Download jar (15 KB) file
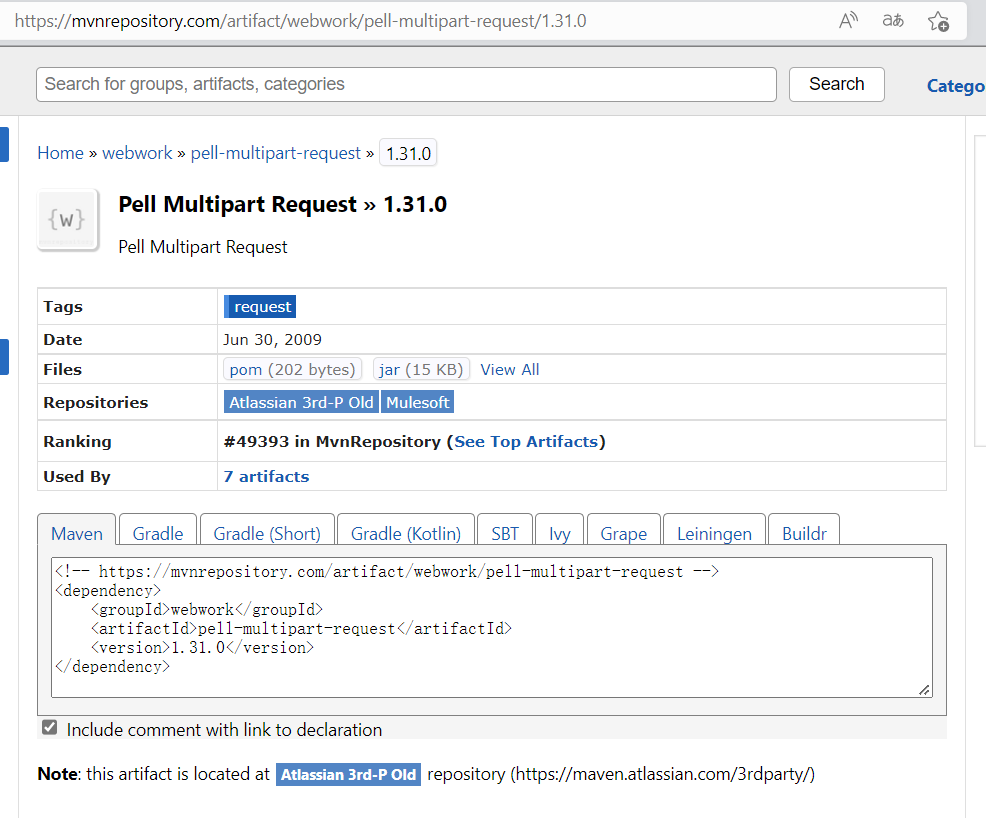Screen dimensions: 986x818 click(x=421, y=370)
